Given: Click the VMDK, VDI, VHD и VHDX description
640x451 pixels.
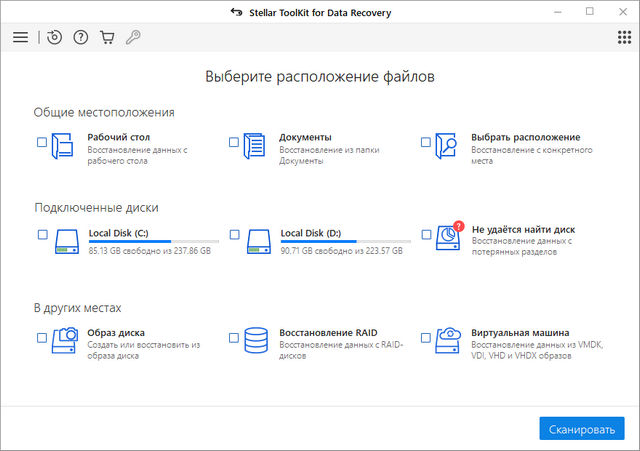Looking at the screenshot, I should click(x=537, y=350).
